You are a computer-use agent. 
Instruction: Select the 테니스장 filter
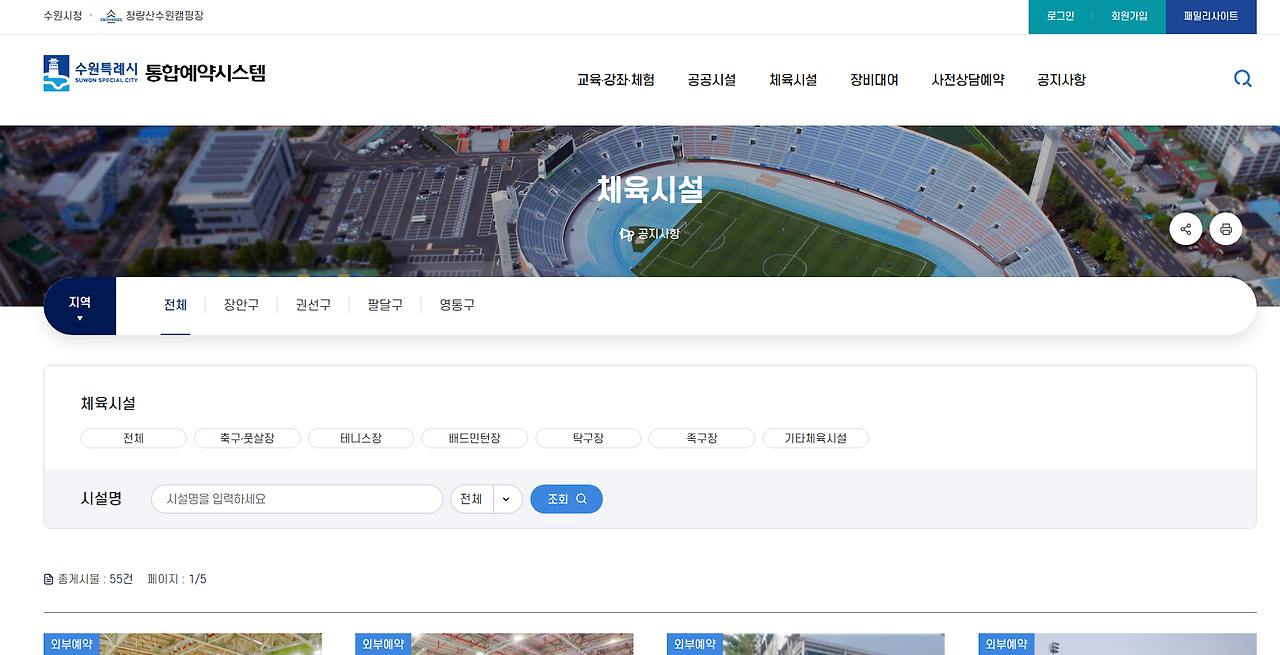pos(361,438)
